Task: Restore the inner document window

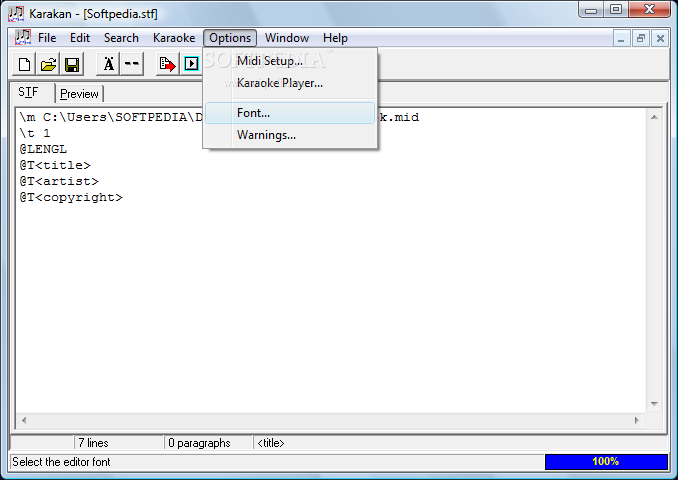Action: coord(641,39)
